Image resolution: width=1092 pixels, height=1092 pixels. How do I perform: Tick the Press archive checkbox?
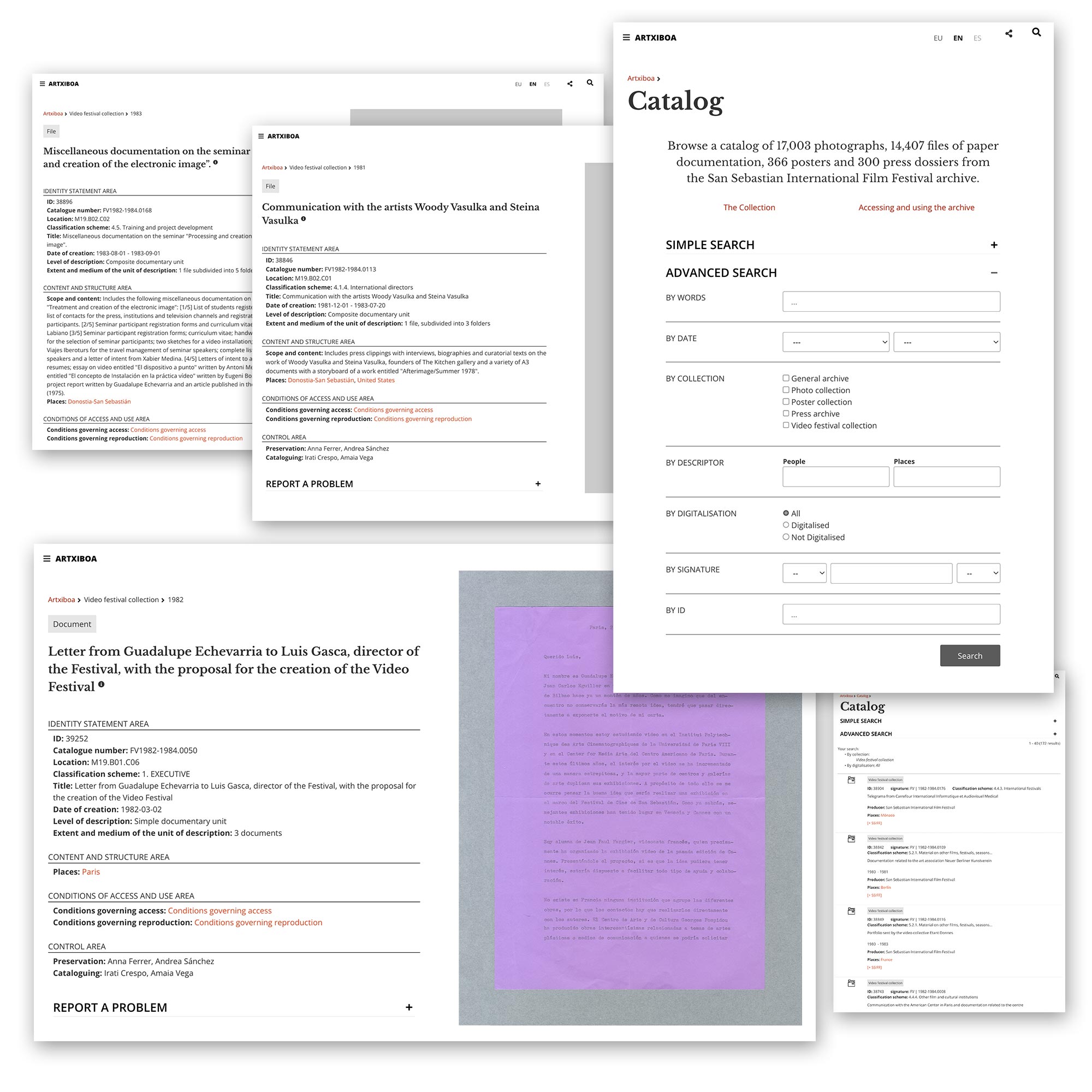tap(786, 414)
